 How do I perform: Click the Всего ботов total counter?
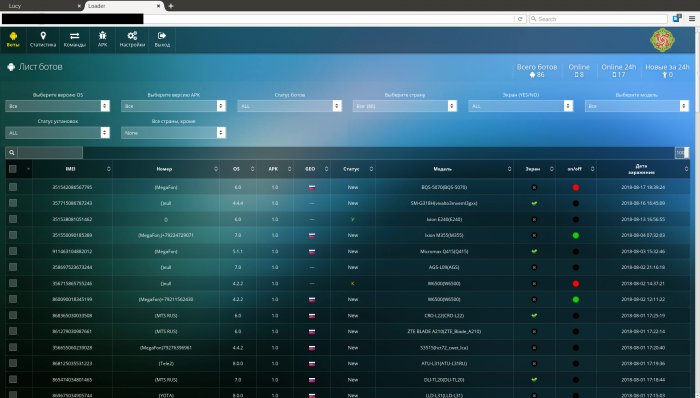coord(537,70)
